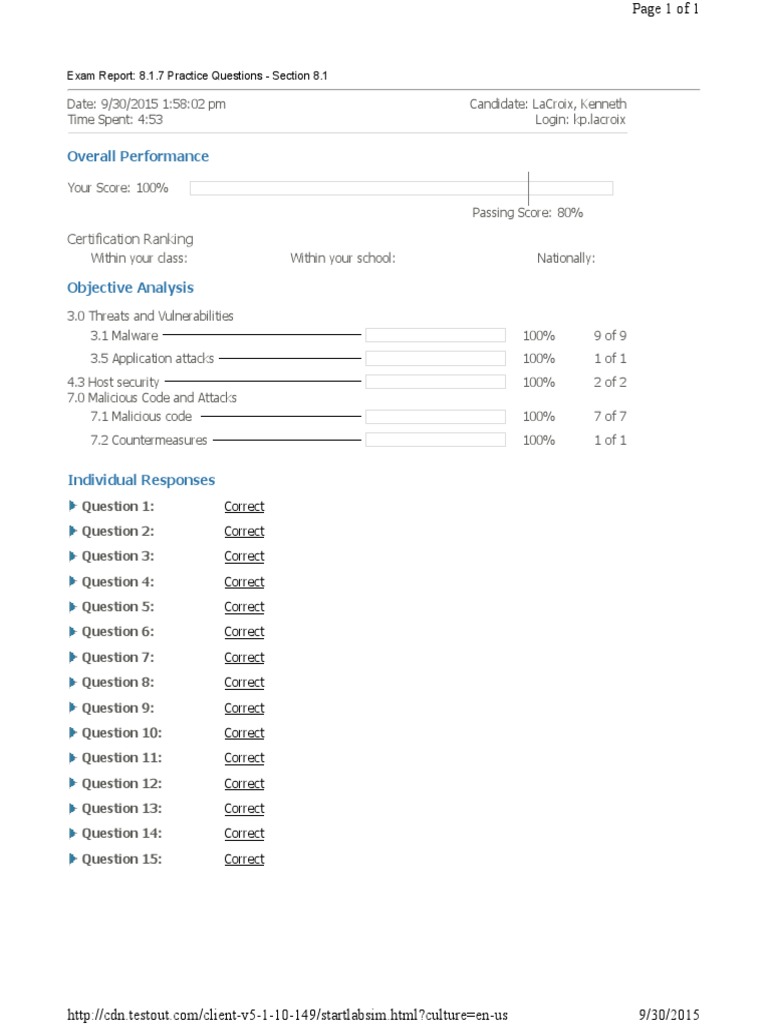Click the Date: 9/30/2015 1:58:02 pm text
The width and height of the screenshot is (768, 1024).
[146, 104]
